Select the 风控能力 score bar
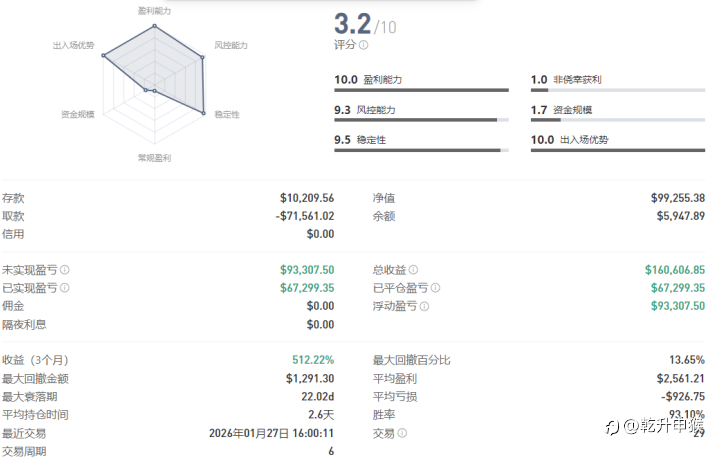This screenshot has width=712, height=458. coord(421,120)
